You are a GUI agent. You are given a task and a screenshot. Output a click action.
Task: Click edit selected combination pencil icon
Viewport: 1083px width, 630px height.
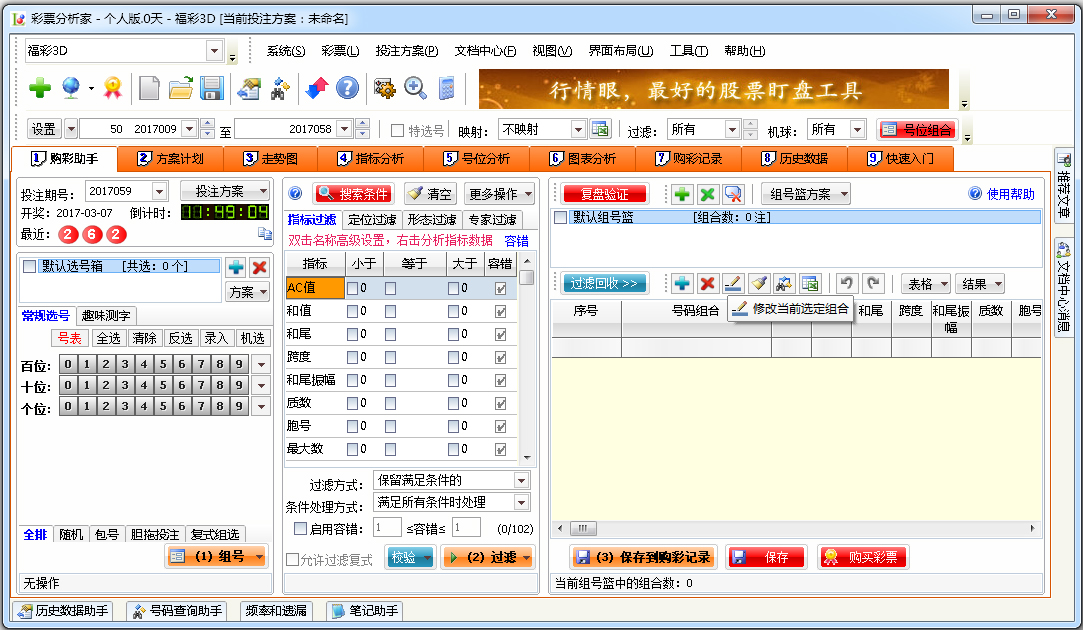tap(733, 283)
